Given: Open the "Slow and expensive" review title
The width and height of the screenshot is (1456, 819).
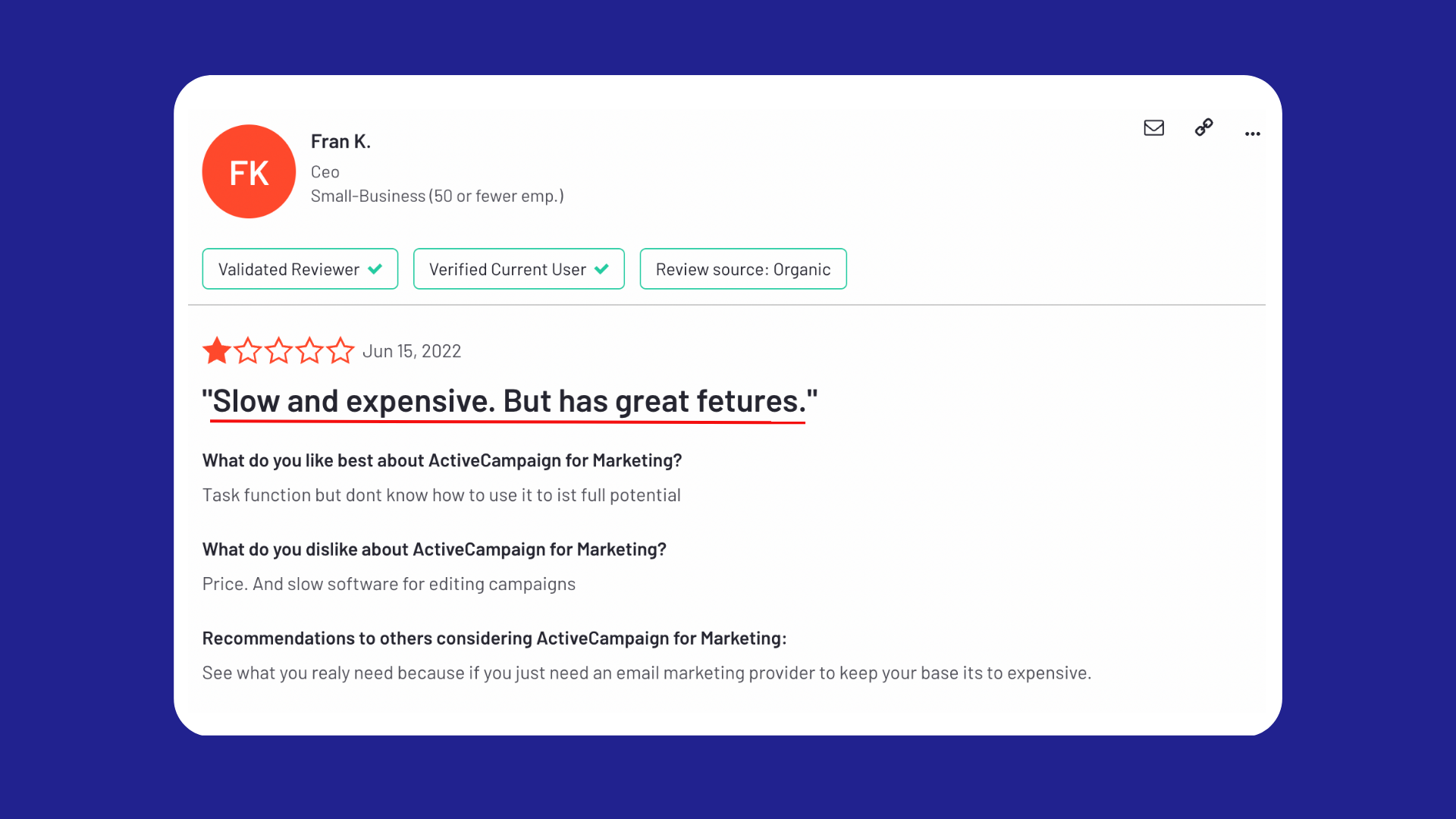Looking at the screenshot, I should pyautogui.click(x=510, y=401).
